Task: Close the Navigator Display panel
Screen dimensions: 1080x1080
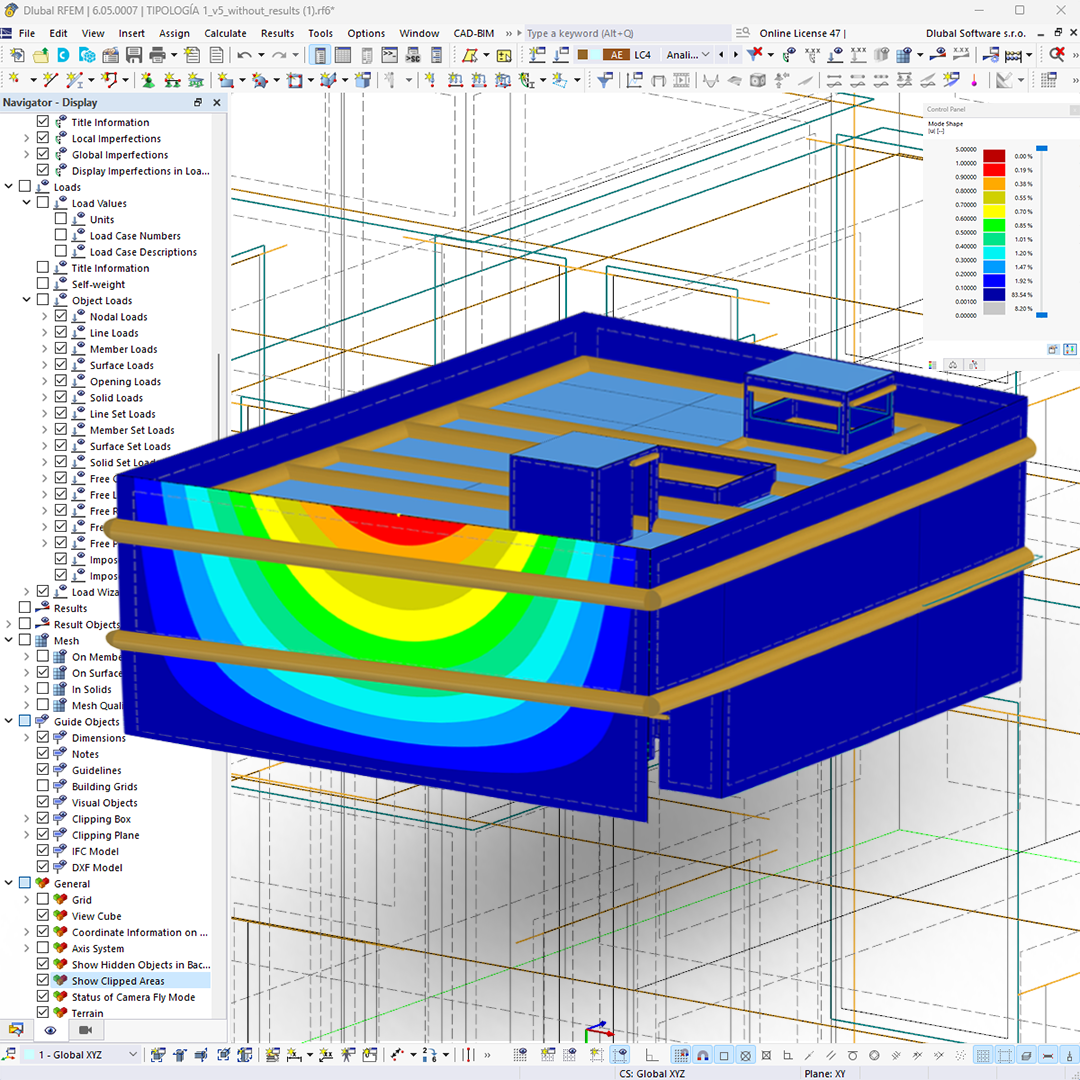Action: (217, 102)
